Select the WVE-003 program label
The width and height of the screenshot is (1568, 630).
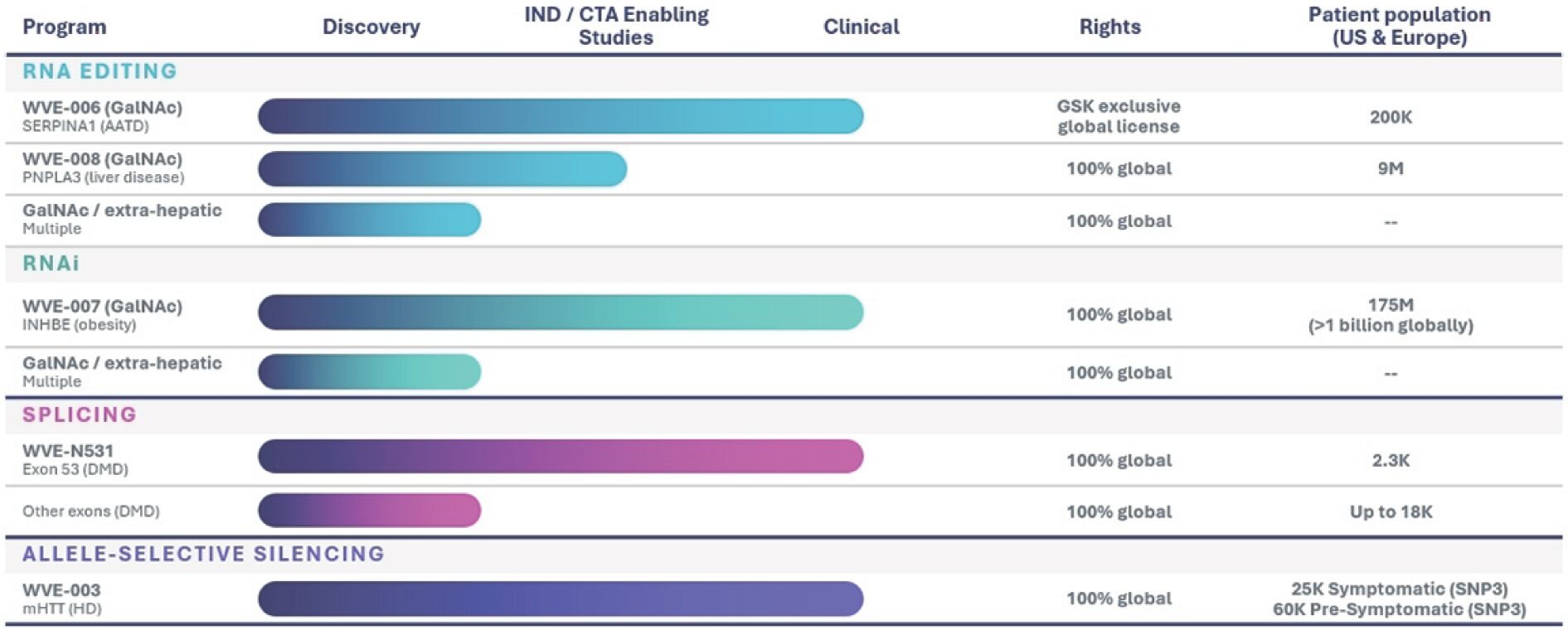tap(61, 590)
